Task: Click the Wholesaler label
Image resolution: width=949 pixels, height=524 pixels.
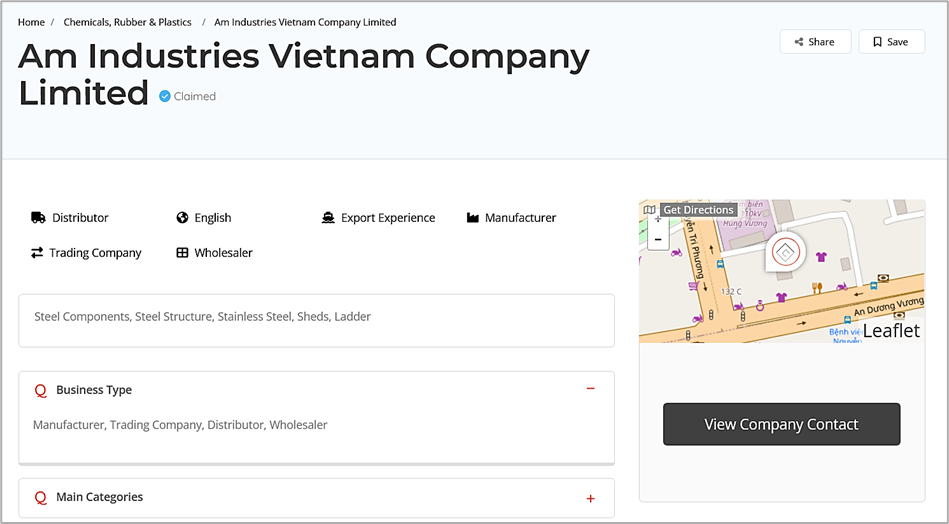Action: point(223,253)
